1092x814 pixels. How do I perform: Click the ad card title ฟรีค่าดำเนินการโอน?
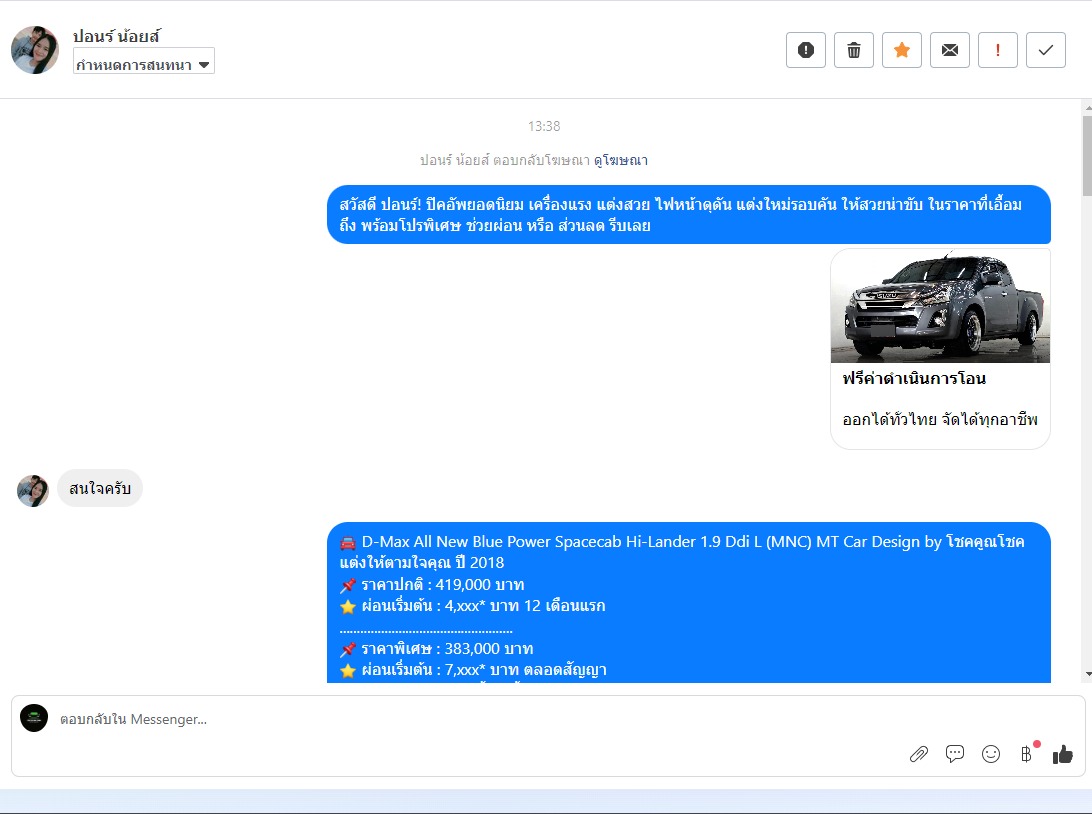click(x=915, y=379)
